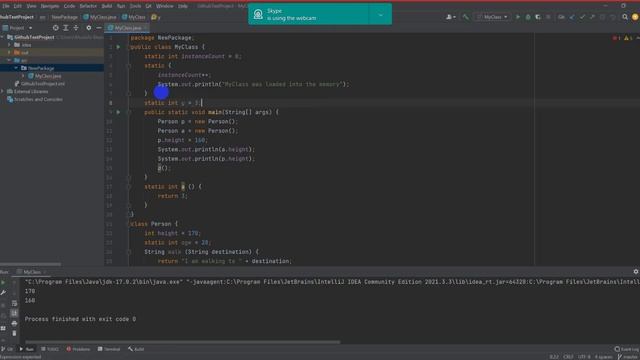The width and height of the screenshot is (640, 360).
Task: Open the MyClass run configuration dropdown
Action: click(493, 17)
